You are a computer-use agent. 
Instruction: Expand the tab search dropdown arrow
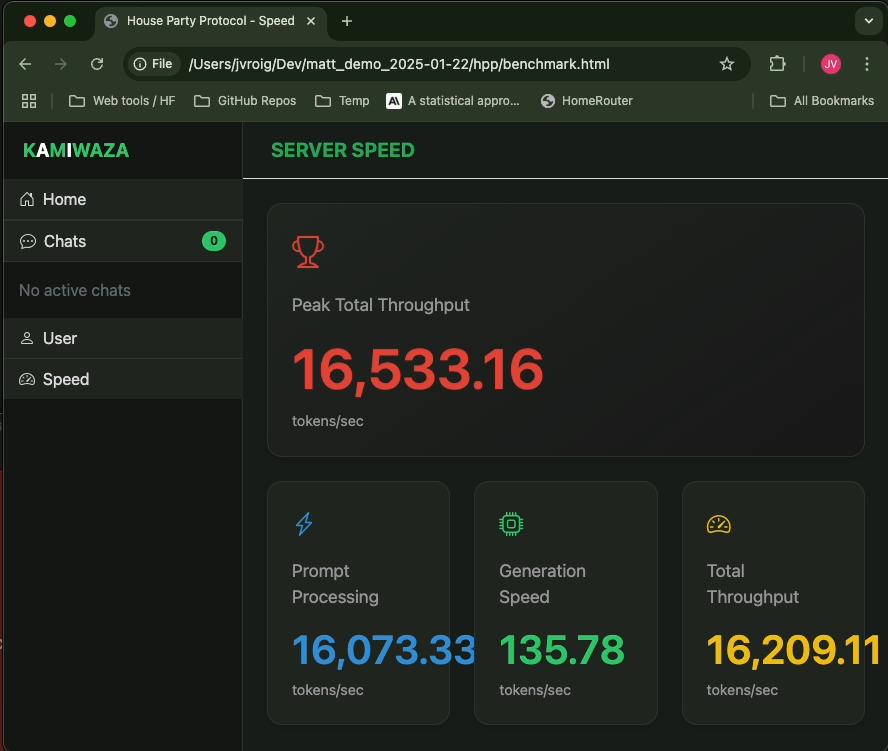(x=868, y=21)
